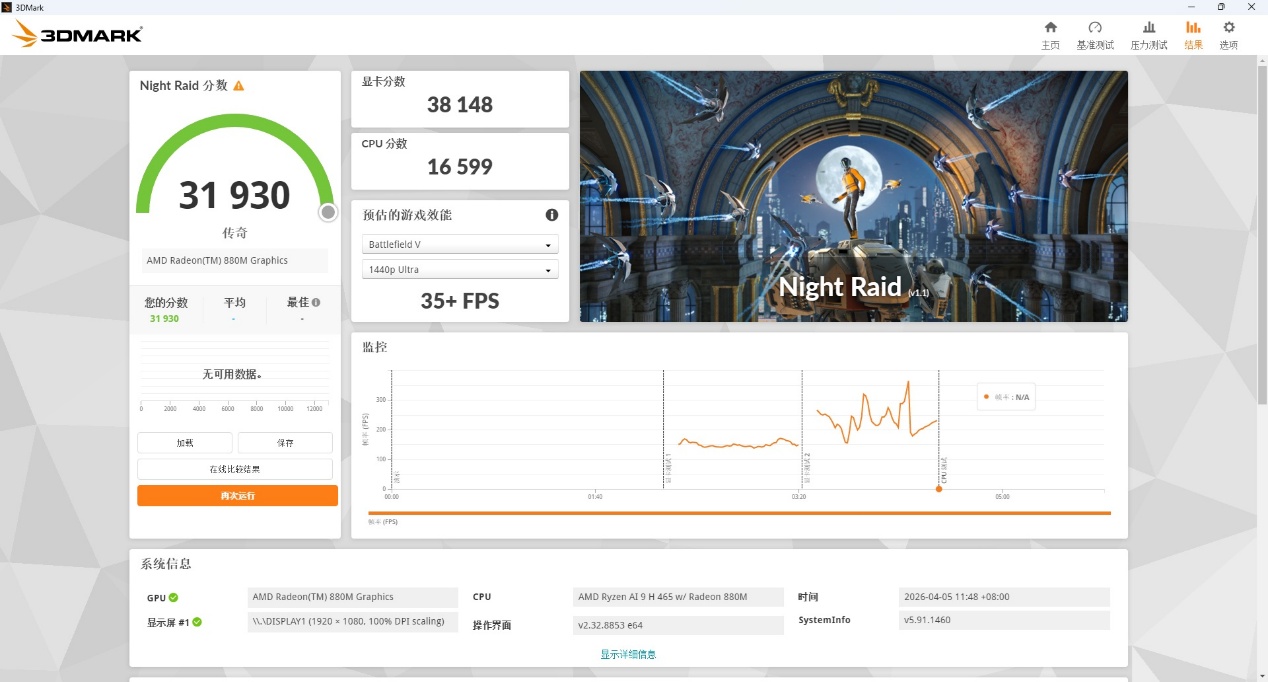Click the 显卡分数 value 38 148

[460, 105]
